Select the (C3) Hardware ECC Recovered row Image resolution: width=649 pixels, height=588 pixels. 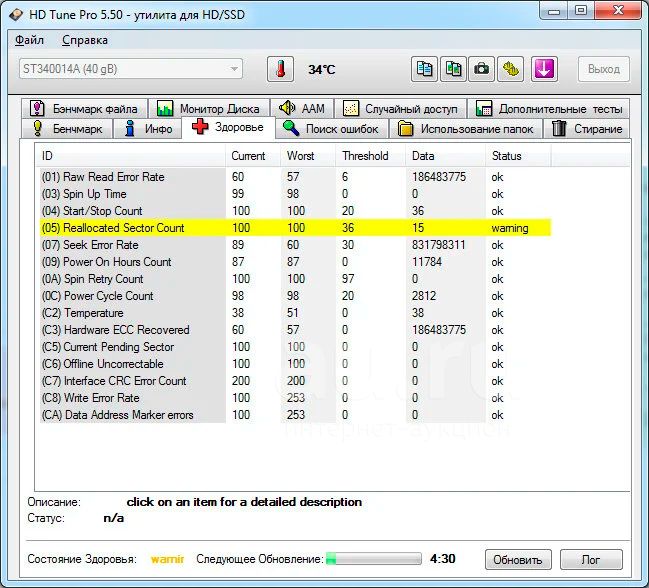pyautogui.click(x=296, y=330)
